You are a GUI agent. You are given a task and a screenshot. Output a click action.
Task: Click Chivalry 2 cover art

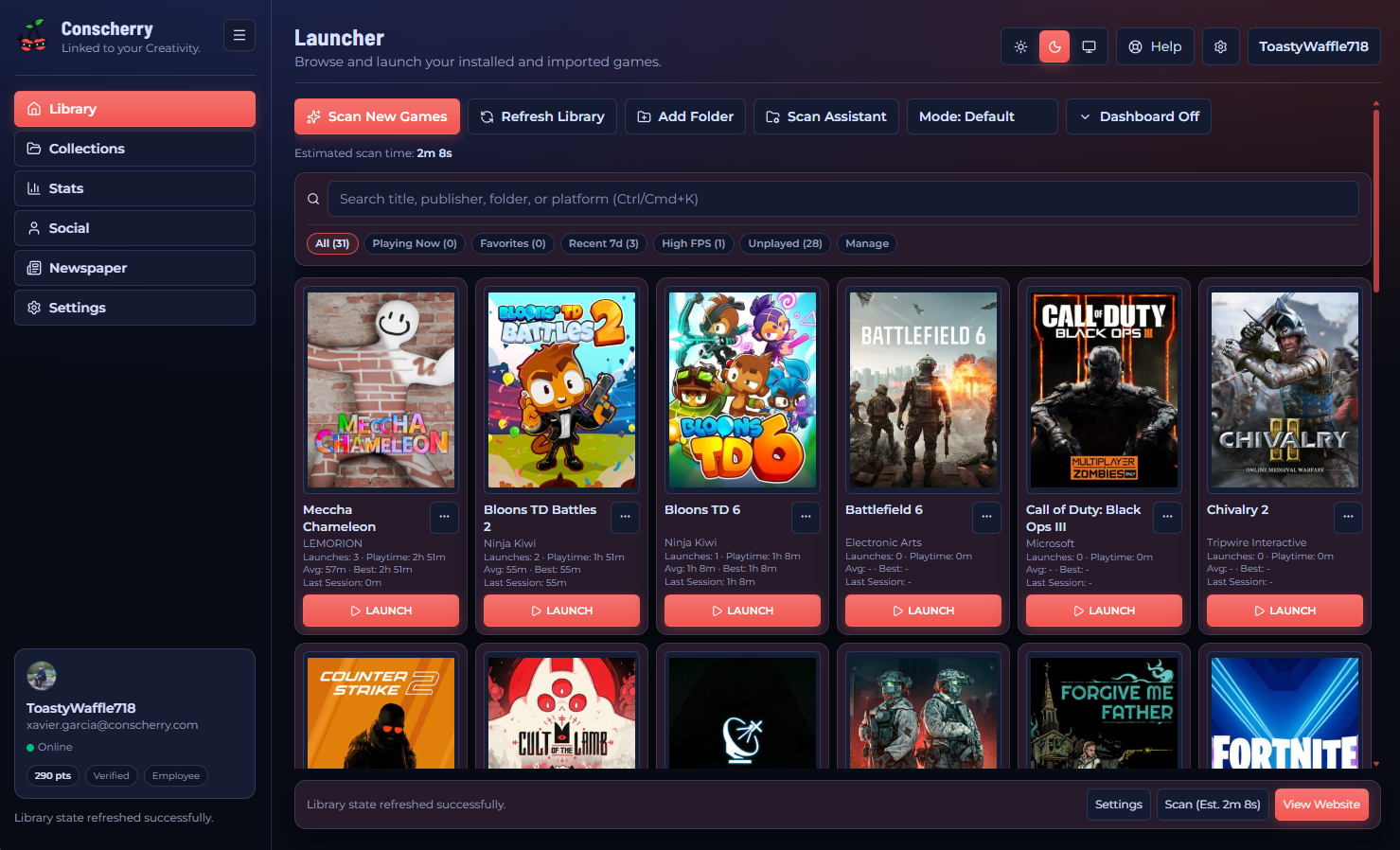(x=1285, y=390)
